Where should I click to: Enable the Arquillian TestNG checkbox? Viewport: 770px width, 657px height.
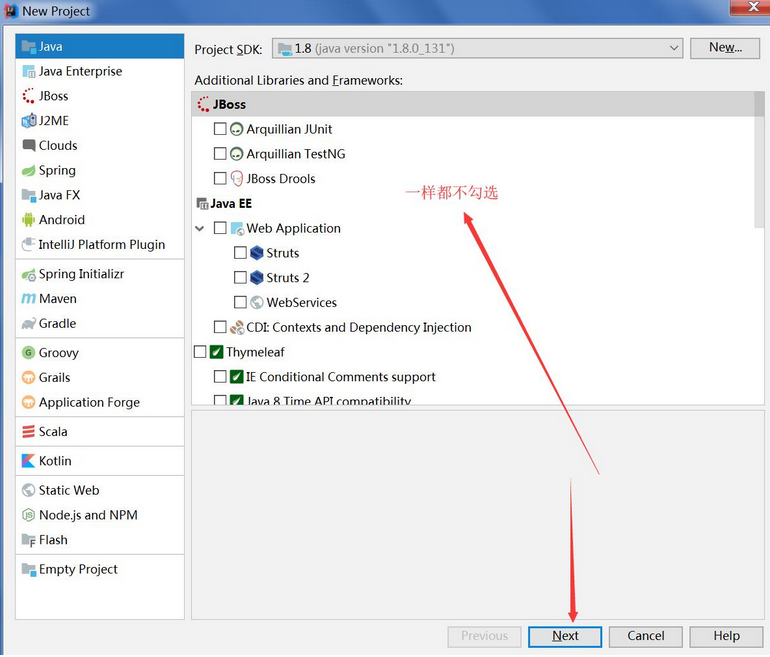pos(220,154)
